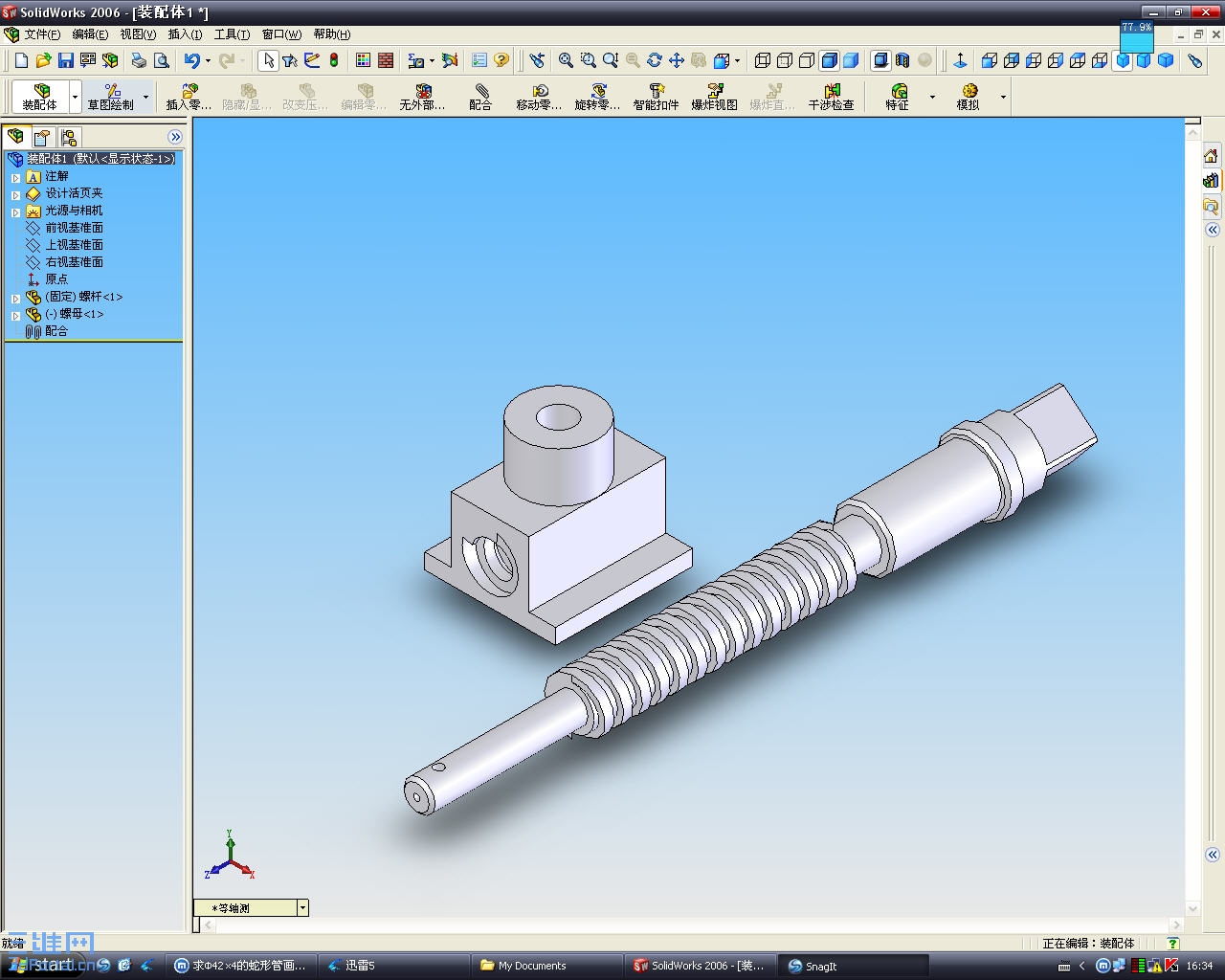Switch to plain Shaded display mode
The image size is (1225, 980).
[x=851, y=60]
